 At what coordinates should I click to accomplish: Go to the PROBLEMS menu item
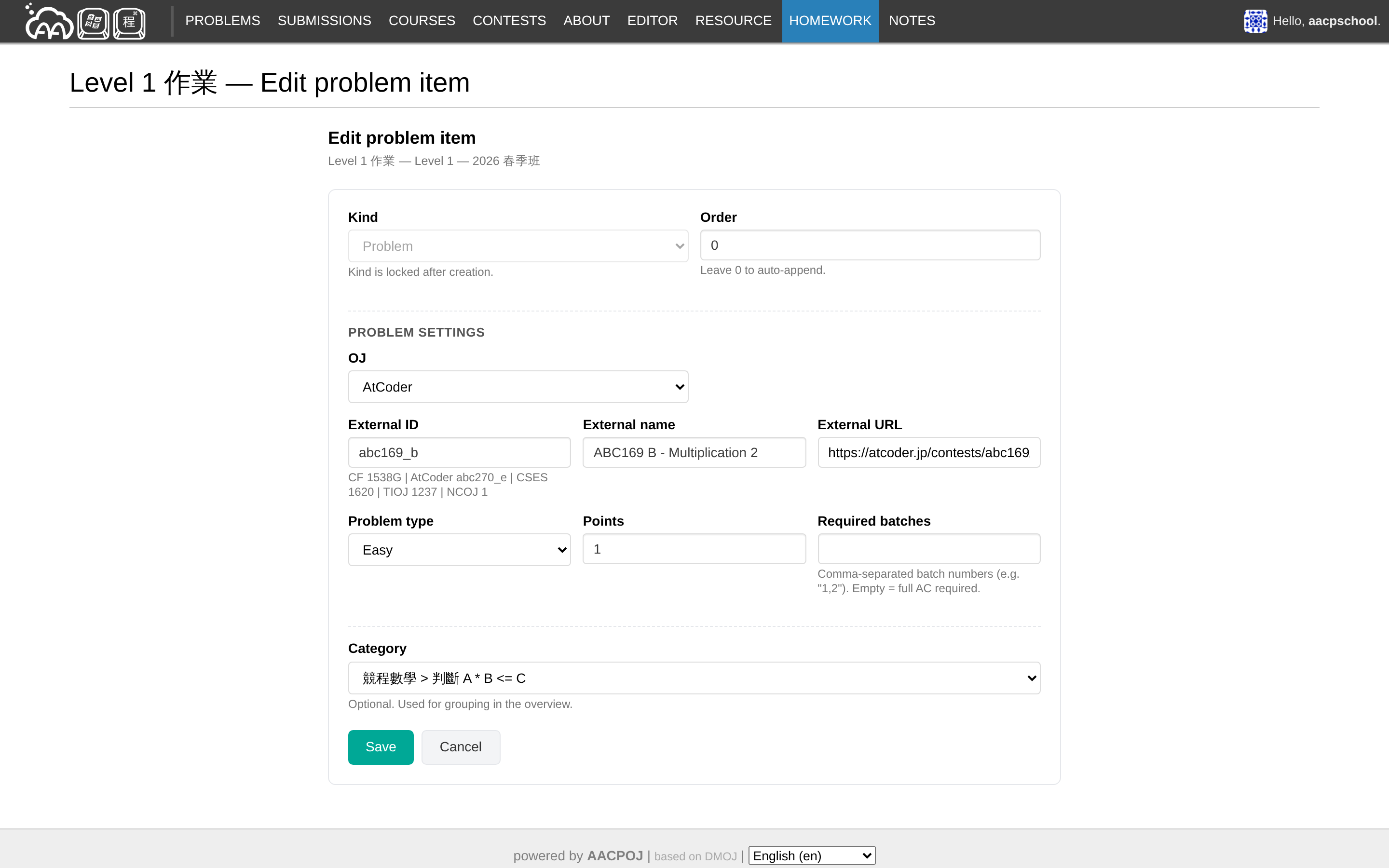pos(223,21)
